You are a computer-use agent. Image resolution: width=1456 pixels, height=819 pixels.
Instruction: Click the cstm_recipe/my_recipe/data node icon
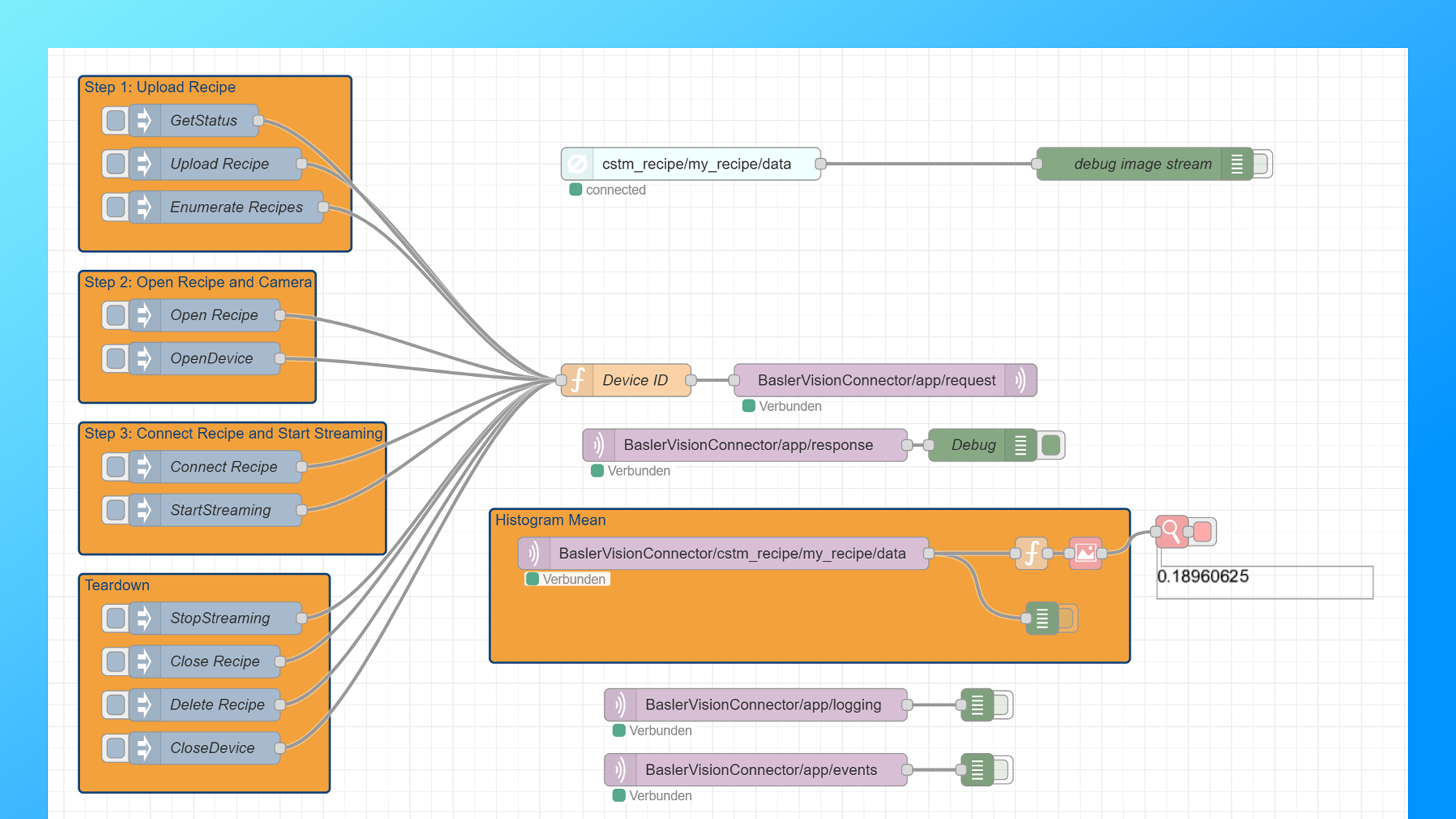pos(578,164)
